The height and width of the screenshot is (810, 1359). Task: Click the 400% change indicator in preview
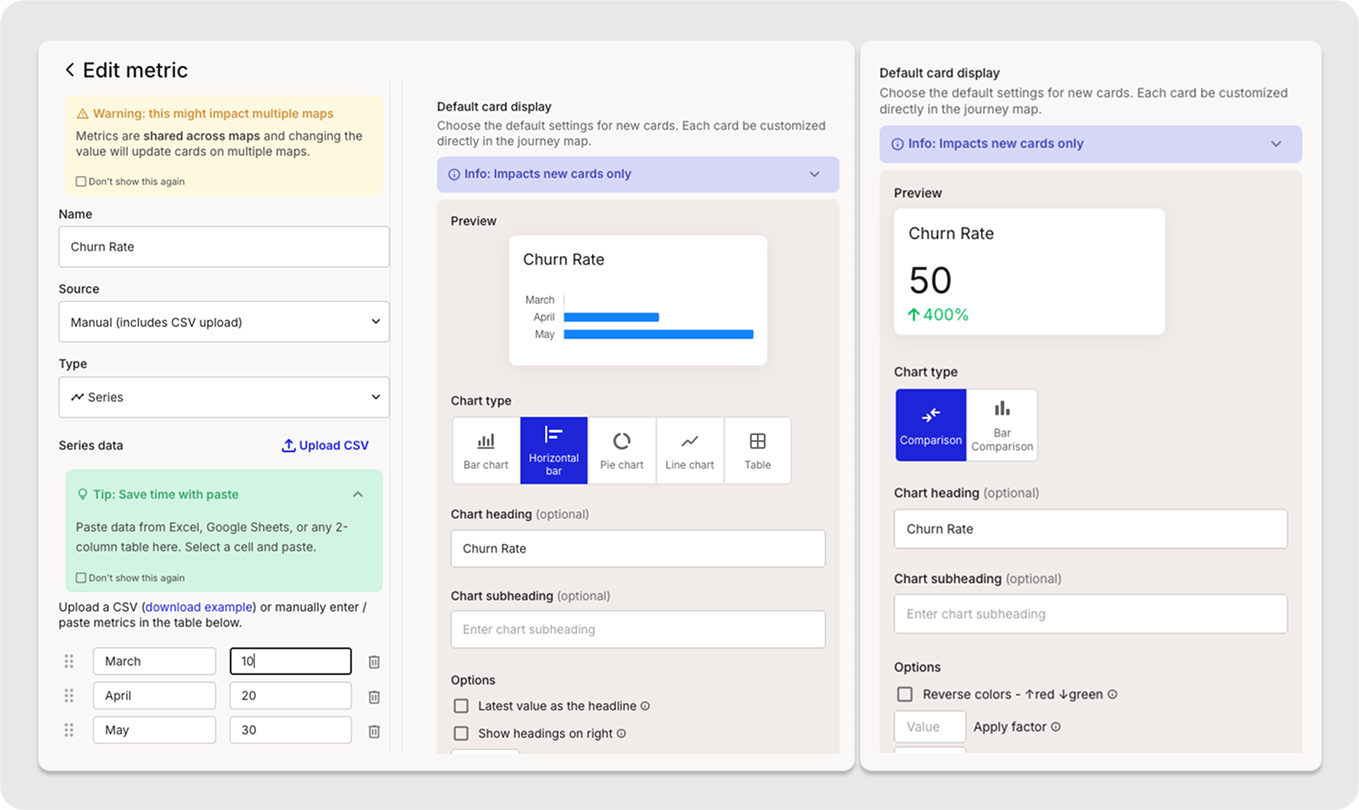tap(938, 315)
